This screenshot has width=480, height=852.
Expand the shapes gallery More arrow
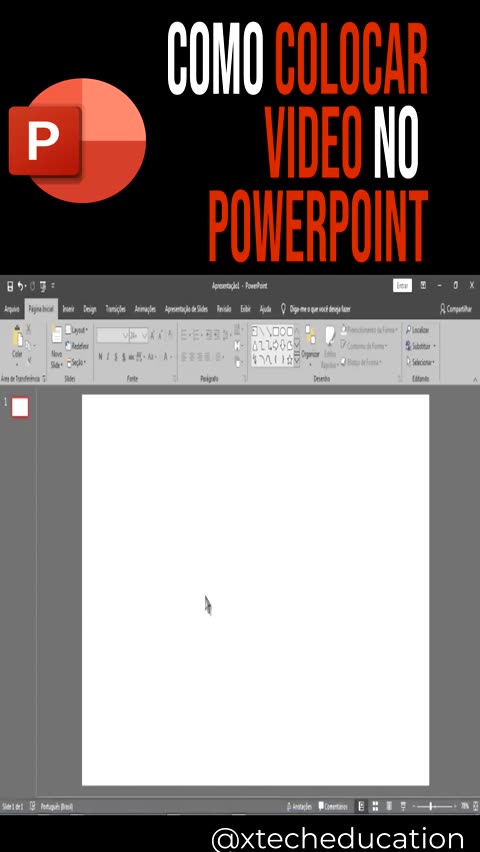tap(296, 361)
